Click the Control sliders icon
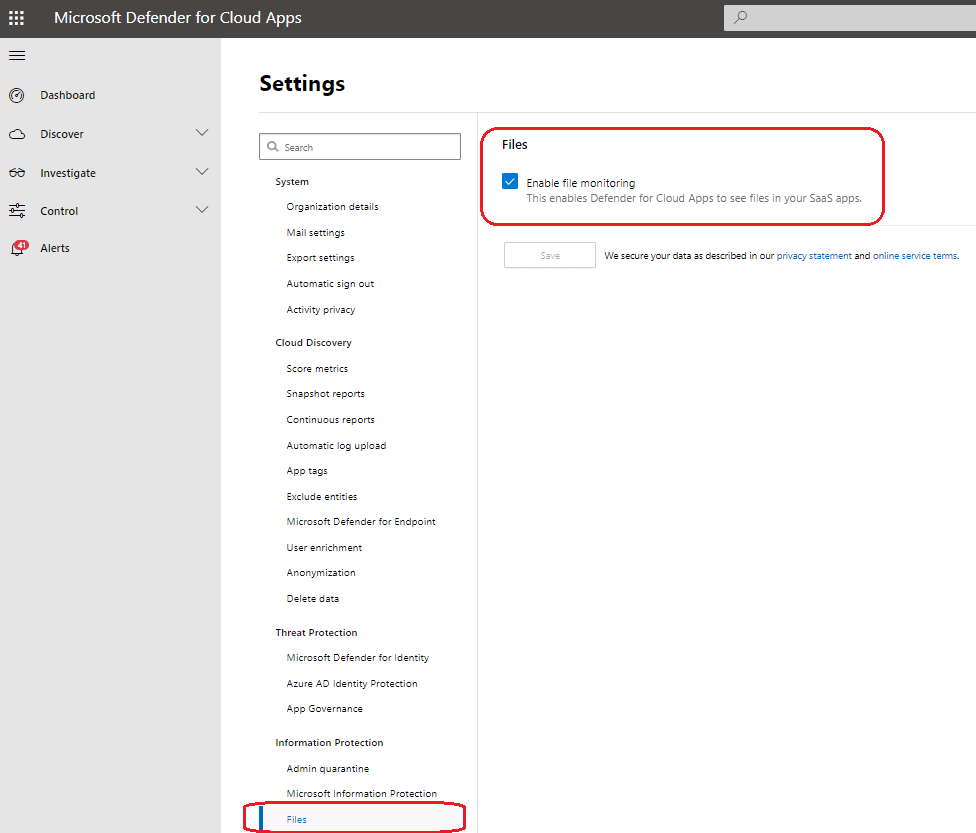 [x=17, y=211]
